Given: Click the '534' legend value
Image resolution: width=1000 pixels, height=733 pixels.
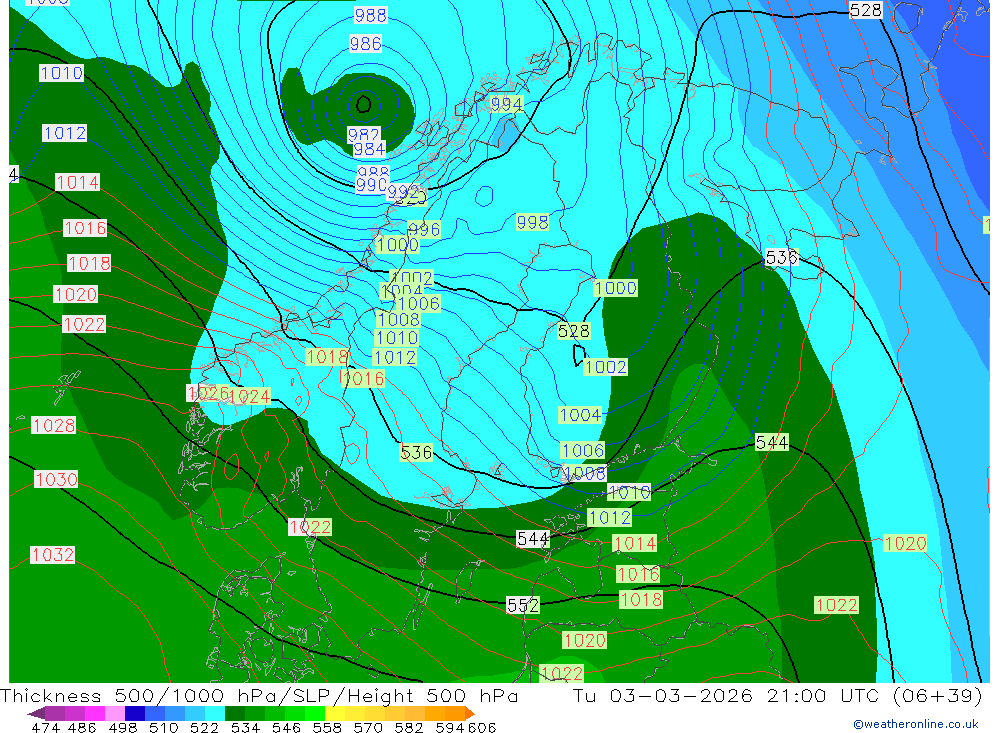Looking at the screenshot, I should pos(246,727).
